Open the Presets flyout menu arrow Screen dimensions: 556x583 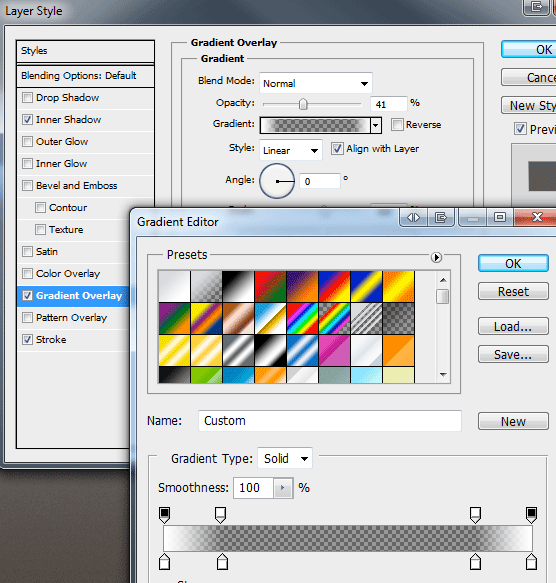436,257
